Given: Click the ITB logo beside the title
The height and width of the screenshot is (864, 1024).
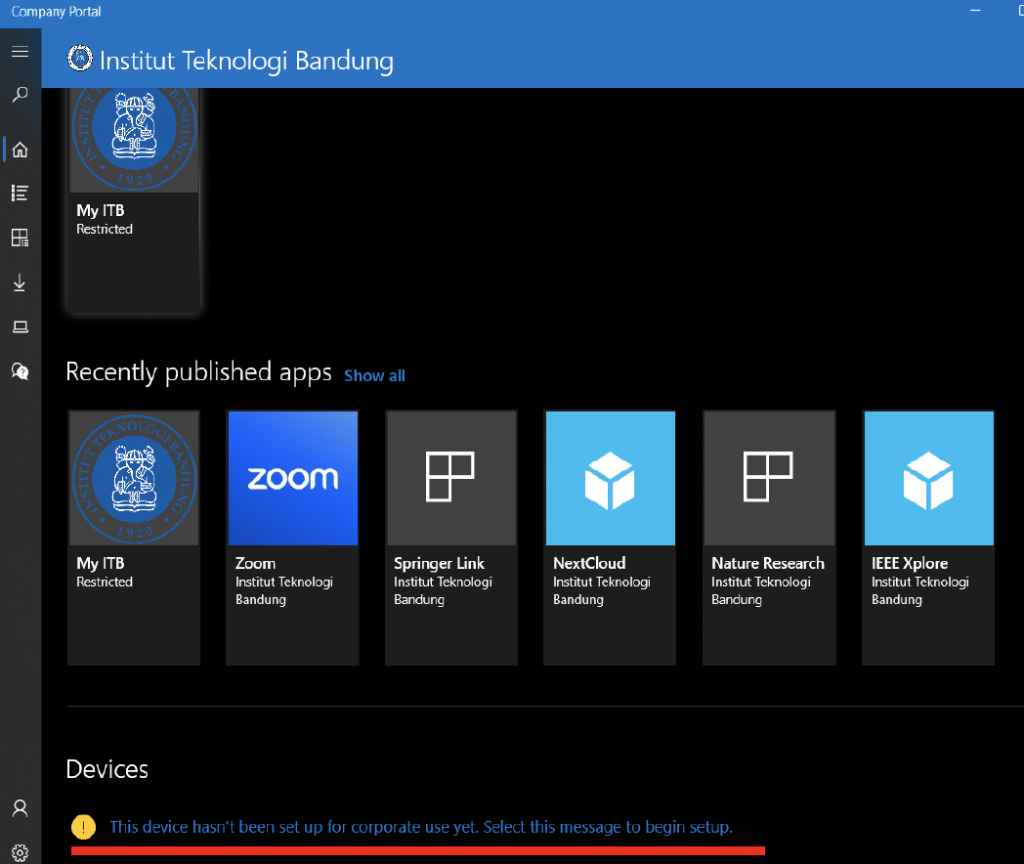Looking at the screenshot, I should tap(80, 59).
